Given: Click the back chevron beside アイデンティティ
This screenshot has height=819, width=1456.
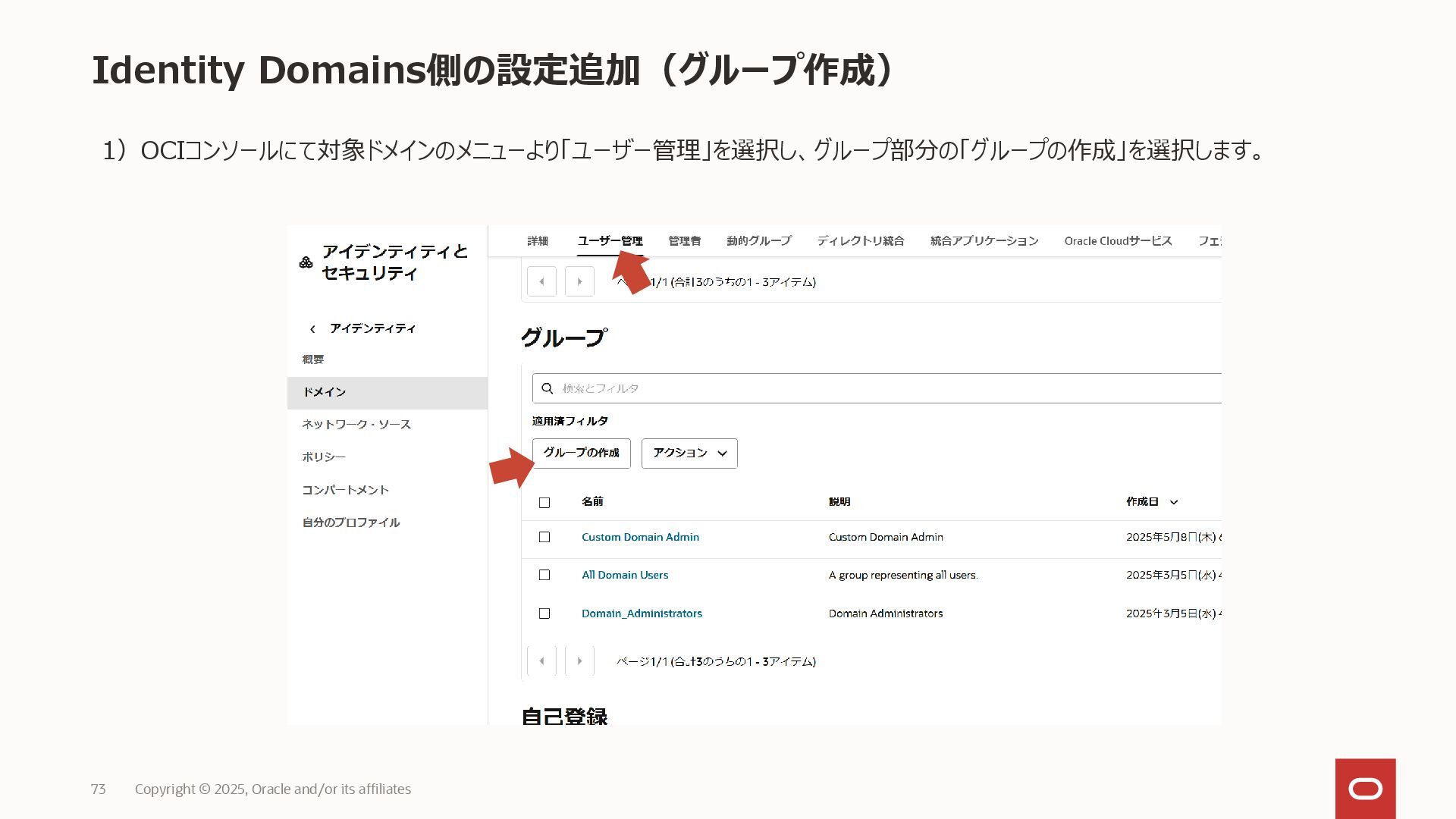Looking at the screenshot, I should point(312,329).
